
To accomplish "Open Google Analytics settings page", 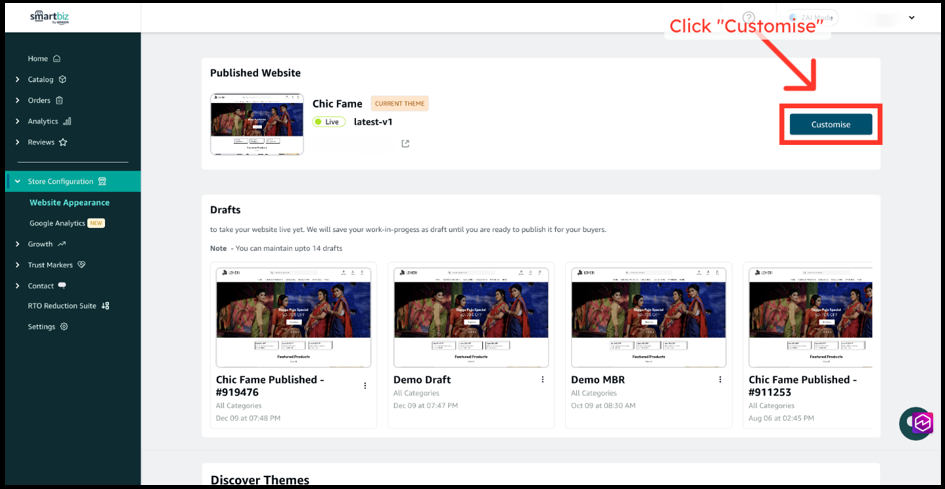I will (x=57, y=223).
